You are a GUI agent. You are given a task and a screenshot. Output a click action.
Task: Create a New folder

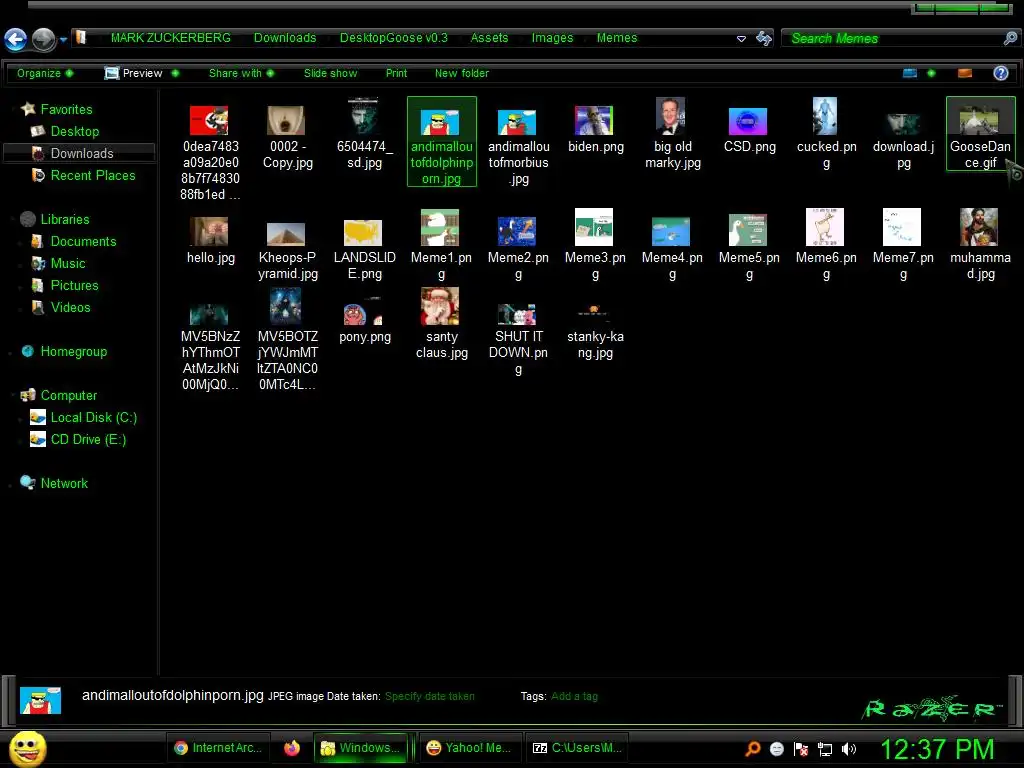(x=462, y=73)
